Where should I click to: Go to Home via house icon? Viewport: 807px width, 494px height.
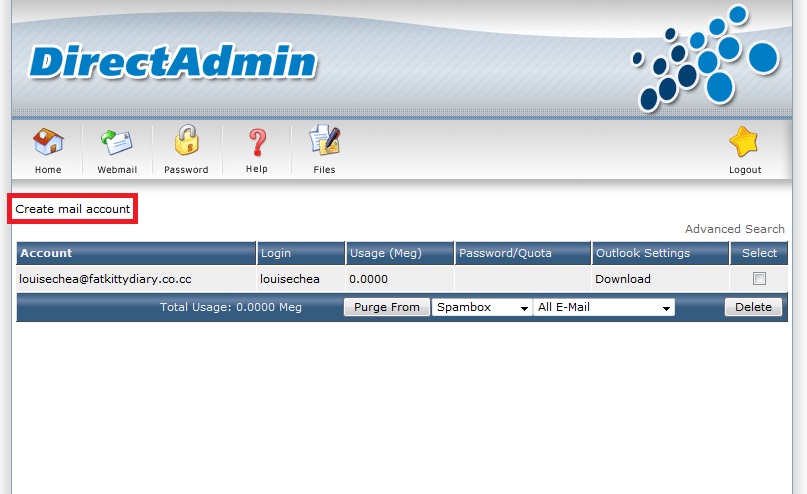coord(48,142)
